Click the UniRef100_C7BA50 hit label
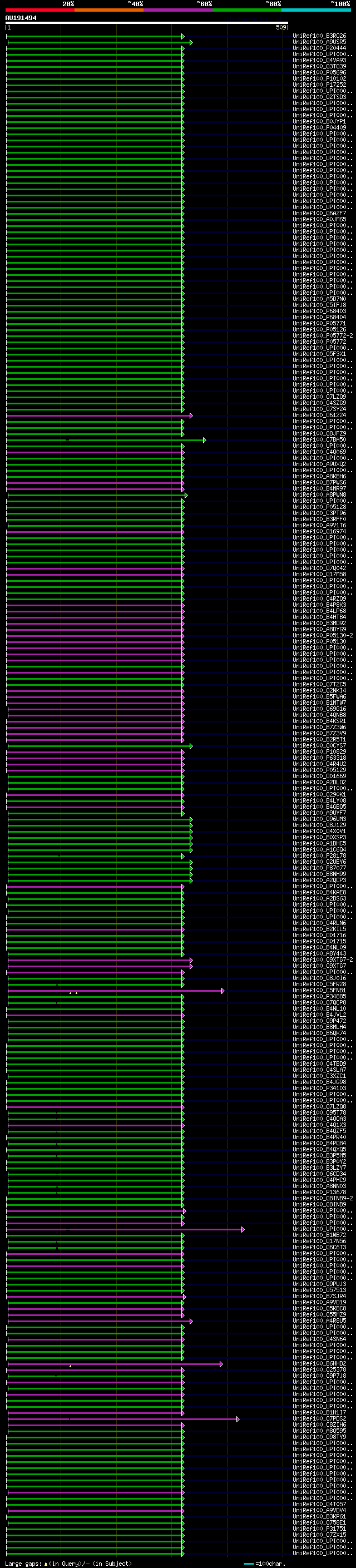The width and height of the screenshot is (356, 1568). [x=319, y=439]
